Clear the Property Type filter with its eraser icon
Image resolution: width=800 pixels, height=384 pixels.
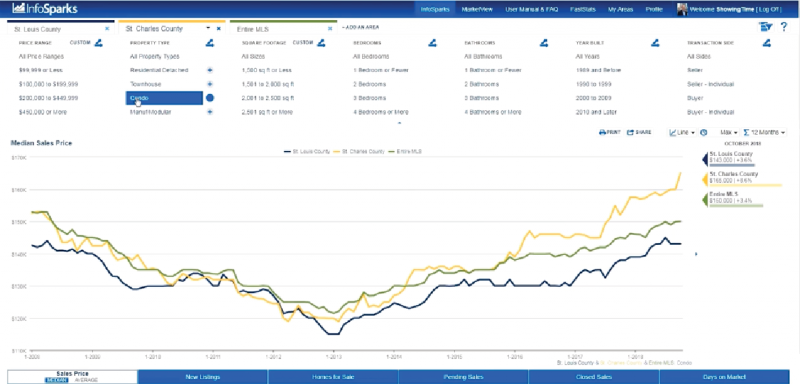point(209,43)
